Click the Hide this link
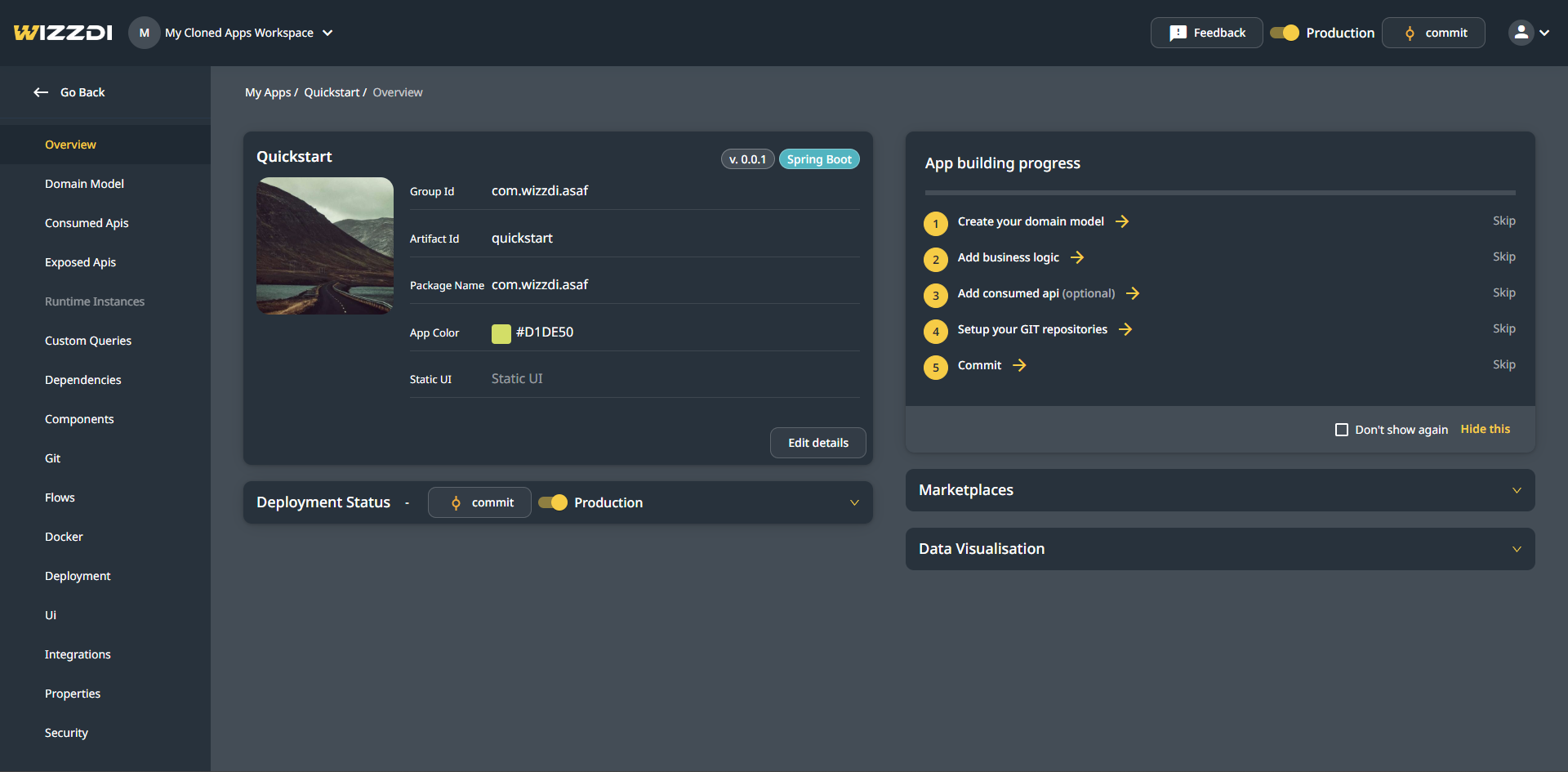 click(1485, 429)
